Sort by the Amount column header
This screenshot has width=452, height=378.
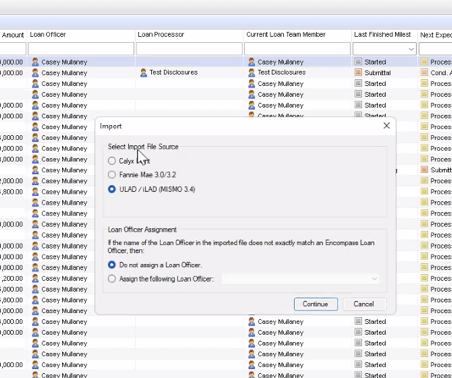pyautogui.click(x=13, y=35)
